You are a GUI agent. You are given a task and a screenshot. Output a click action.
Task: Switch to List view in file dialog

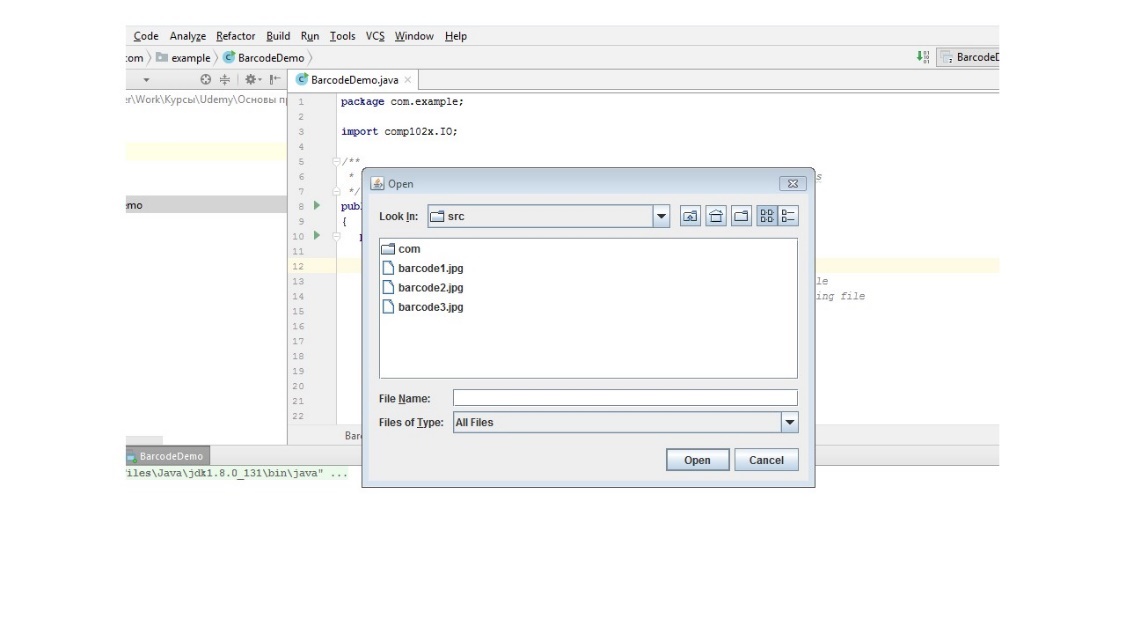tap(766, 216)
